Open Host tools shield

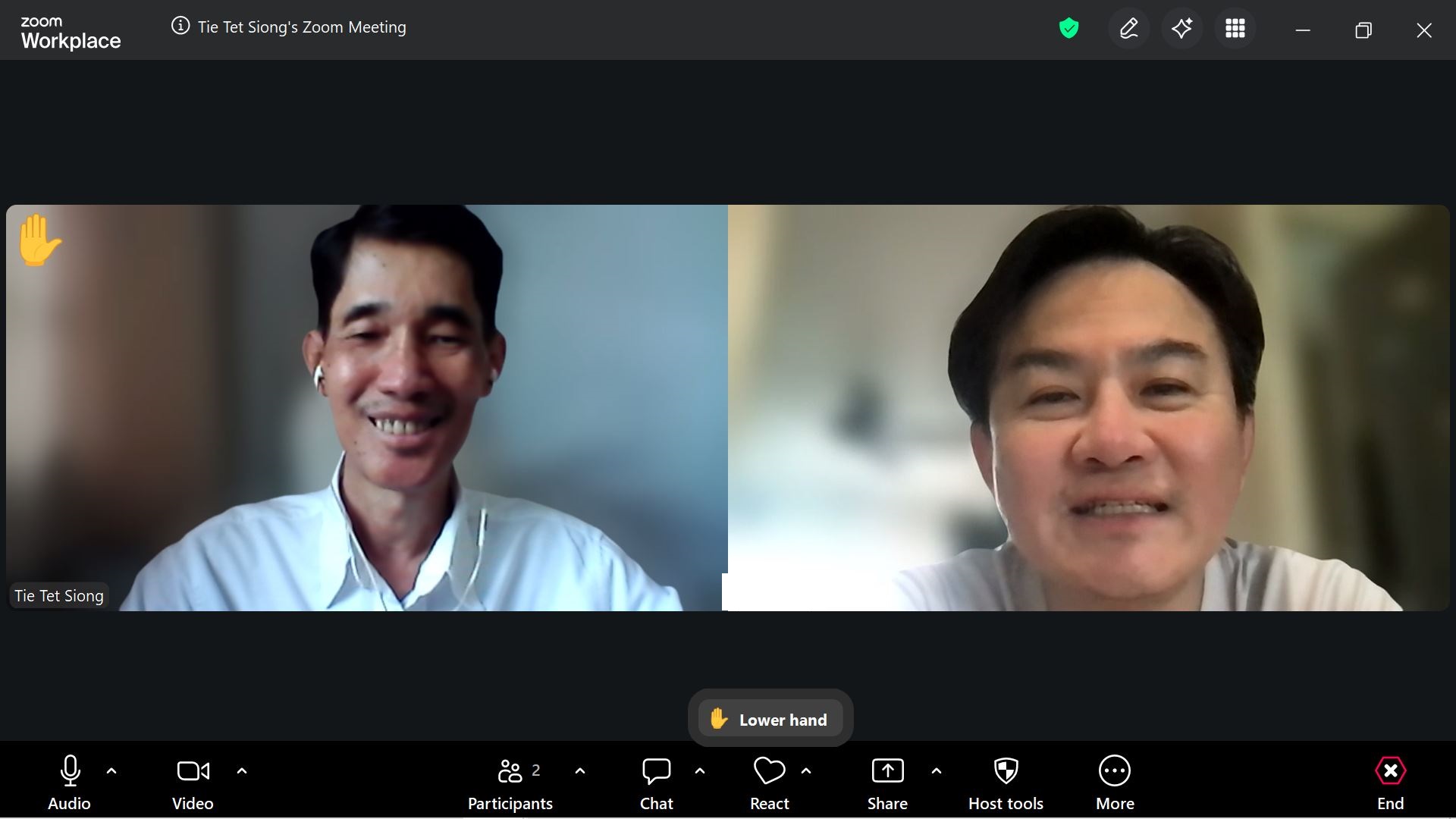[x=1006, y=783]
